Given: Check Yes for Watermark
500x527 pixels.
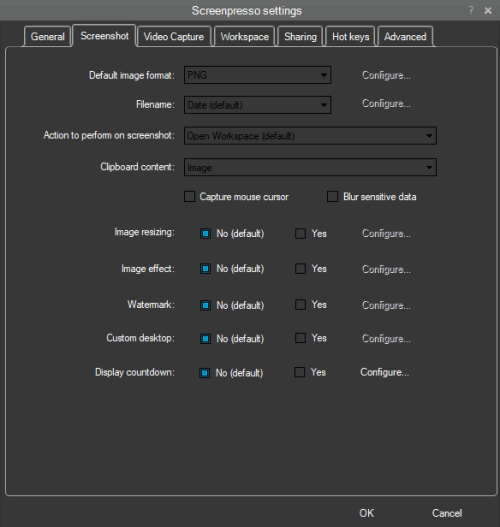Looking at the screenshot, I should [300, 305].
